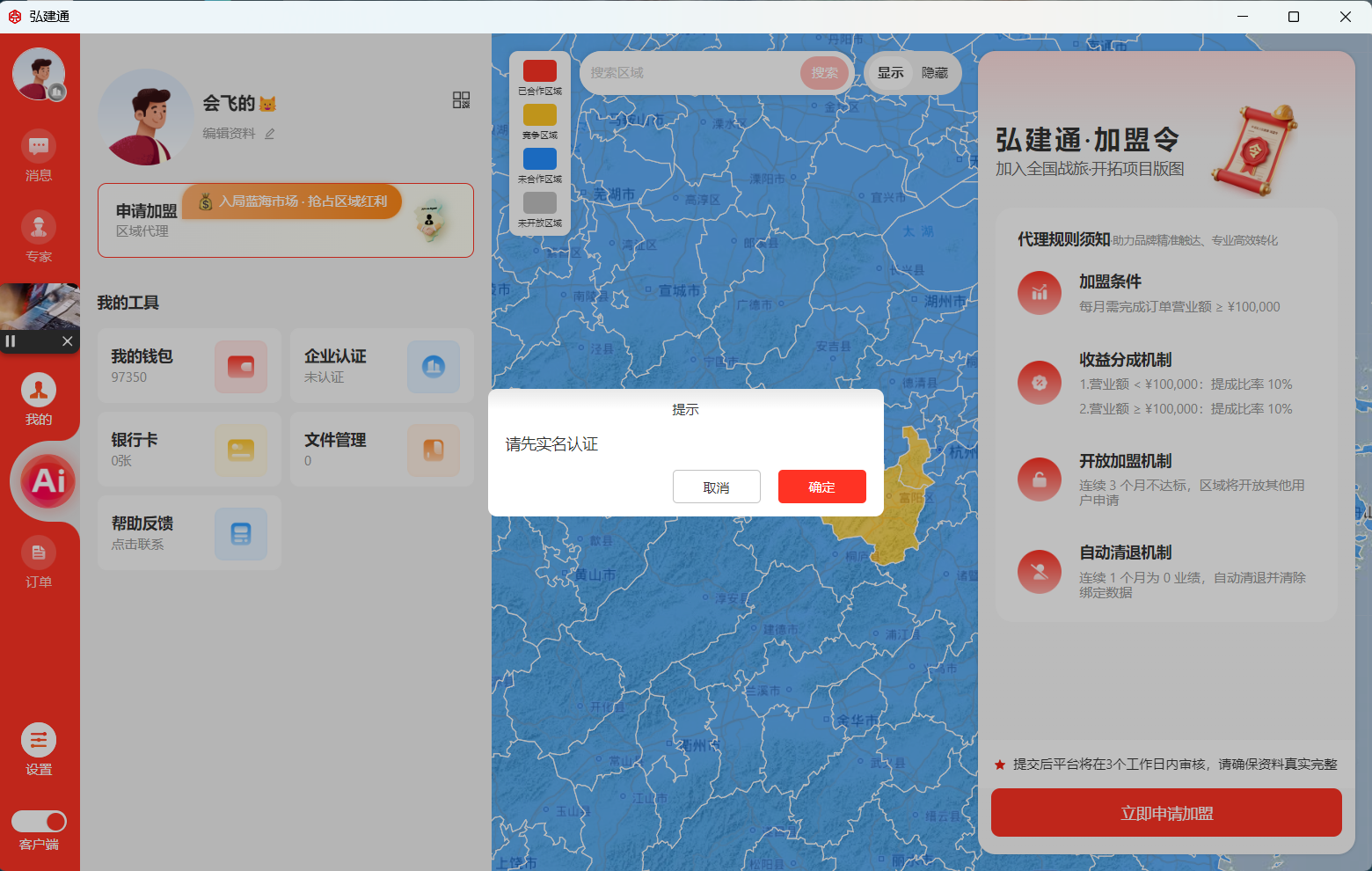Viewport: 1372px width, 871px height.
Task: Click the pencil icon next to 编辑资料
Action: (x=270, y=134)
